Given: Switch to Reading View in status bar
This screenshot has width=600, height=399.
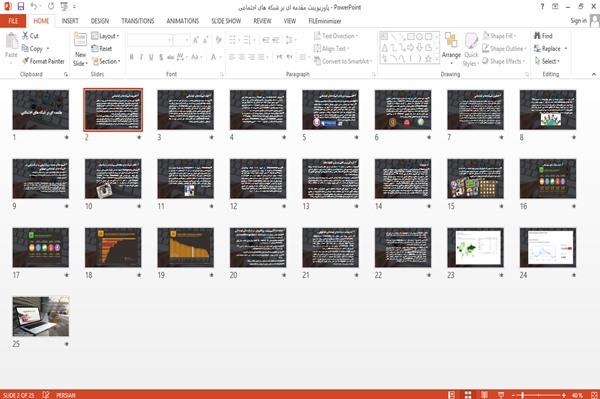Looking at the screenshot, I should pyautogui.click(x=484, y=395).
